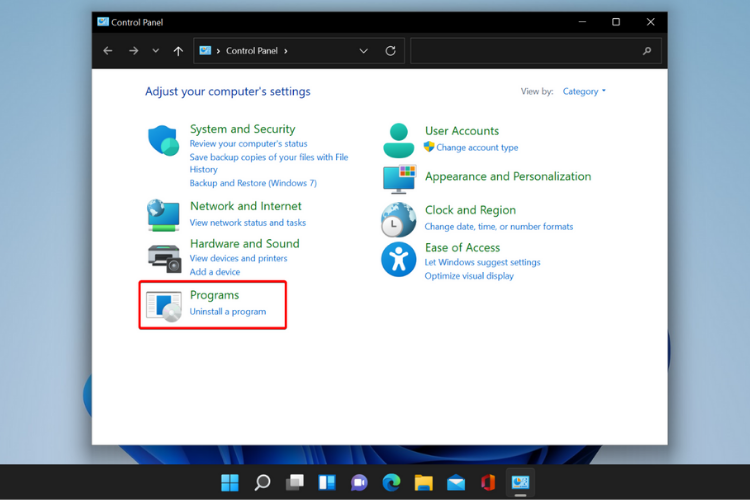
Task: Click the Clock and Region globe icon
Action: coord(399,219)
